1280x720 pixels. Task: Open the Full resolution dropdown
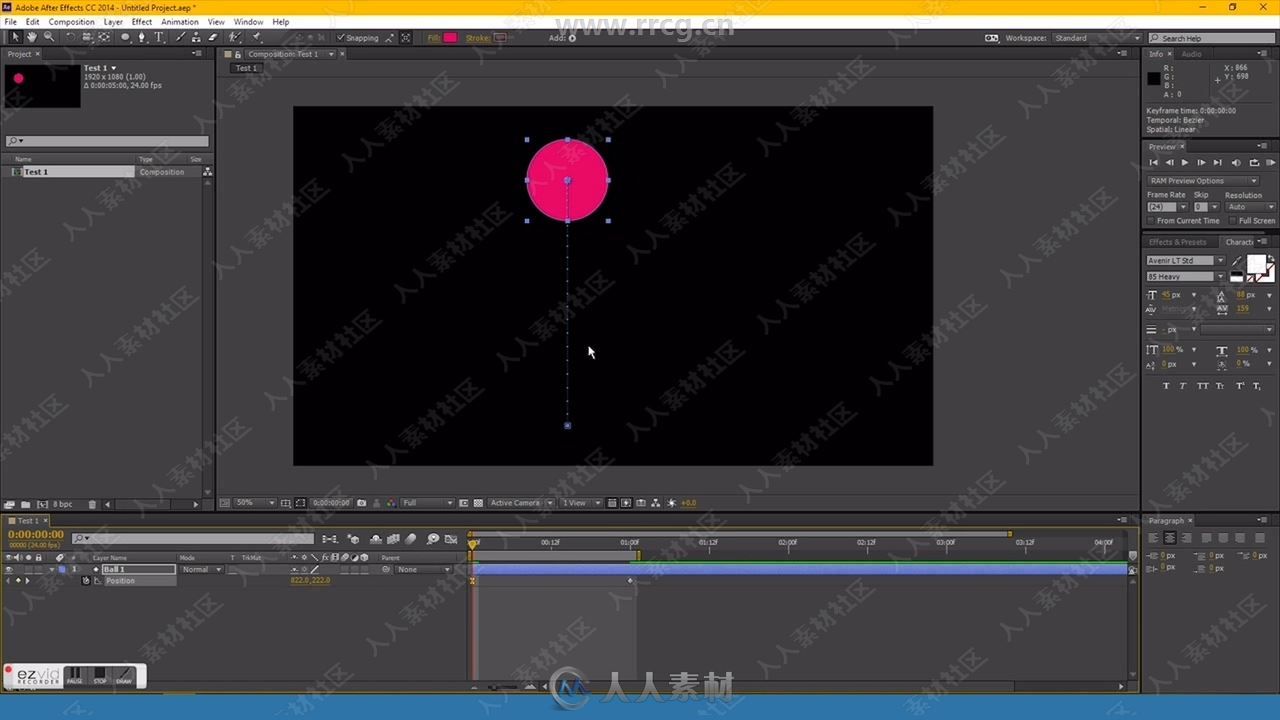click(x=427, y=503)
